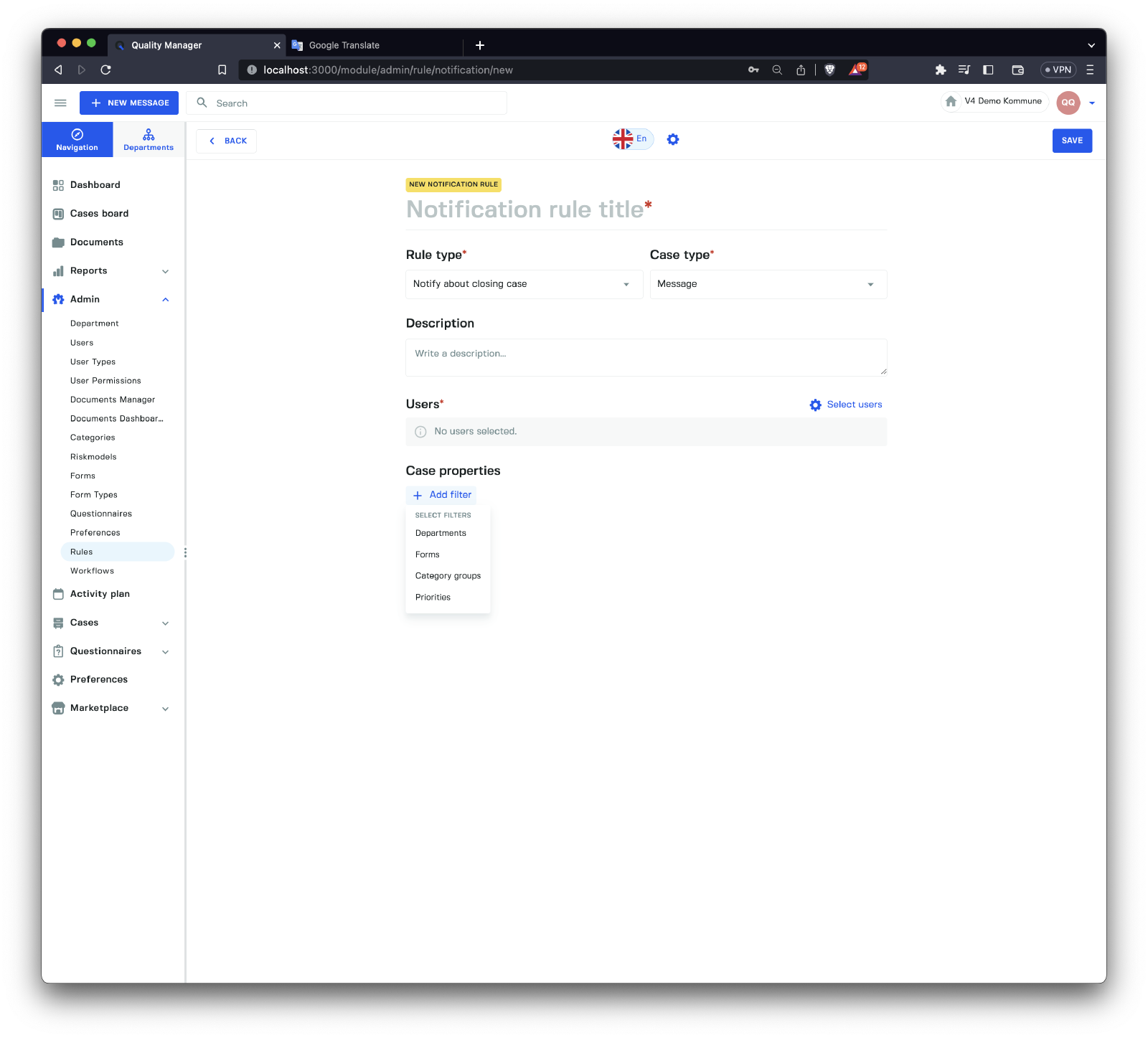Bookmark this page icon
The width and height of the screenshot is (1148, 1038).
click(x=222, y=70)
